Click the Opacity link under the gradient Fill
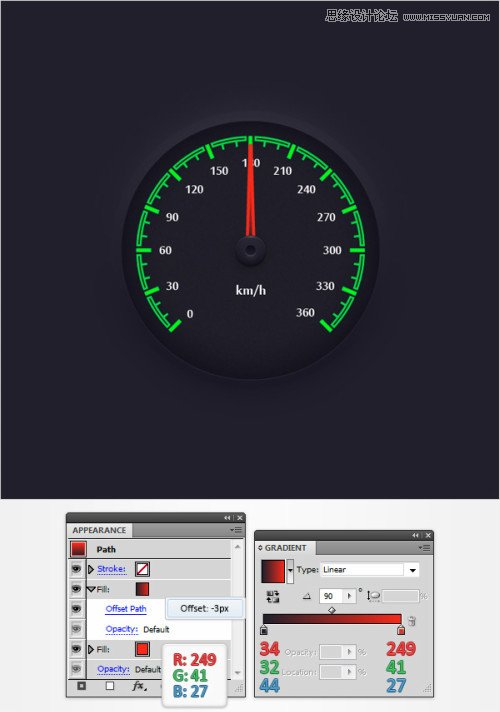Screen dimensions: 500x712 coord(122,629)
